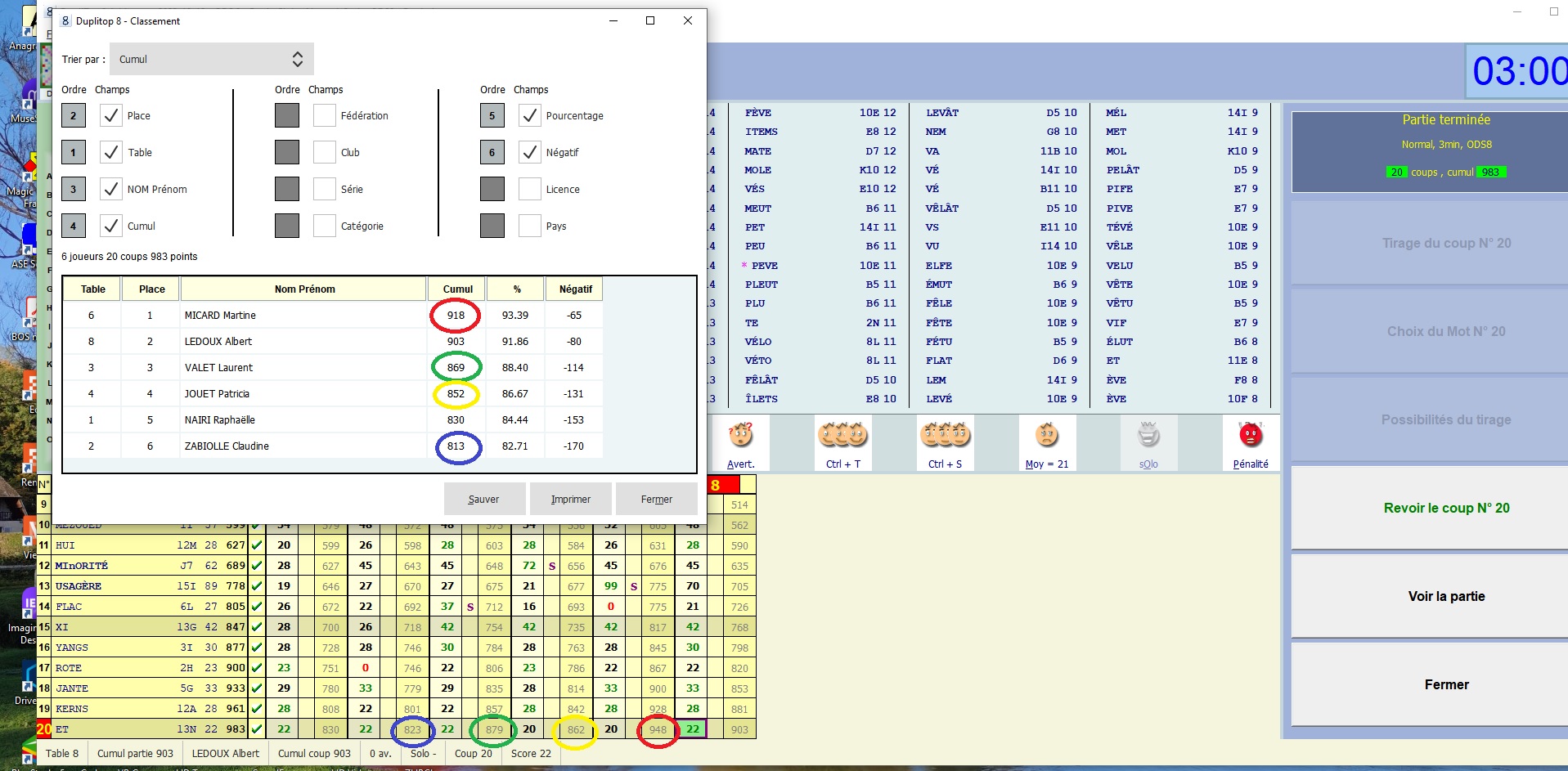Open the Trier par Cumul dropdown
This screenshot has width=1568, height=771.
pyautogui.click(x=211, y=60)
